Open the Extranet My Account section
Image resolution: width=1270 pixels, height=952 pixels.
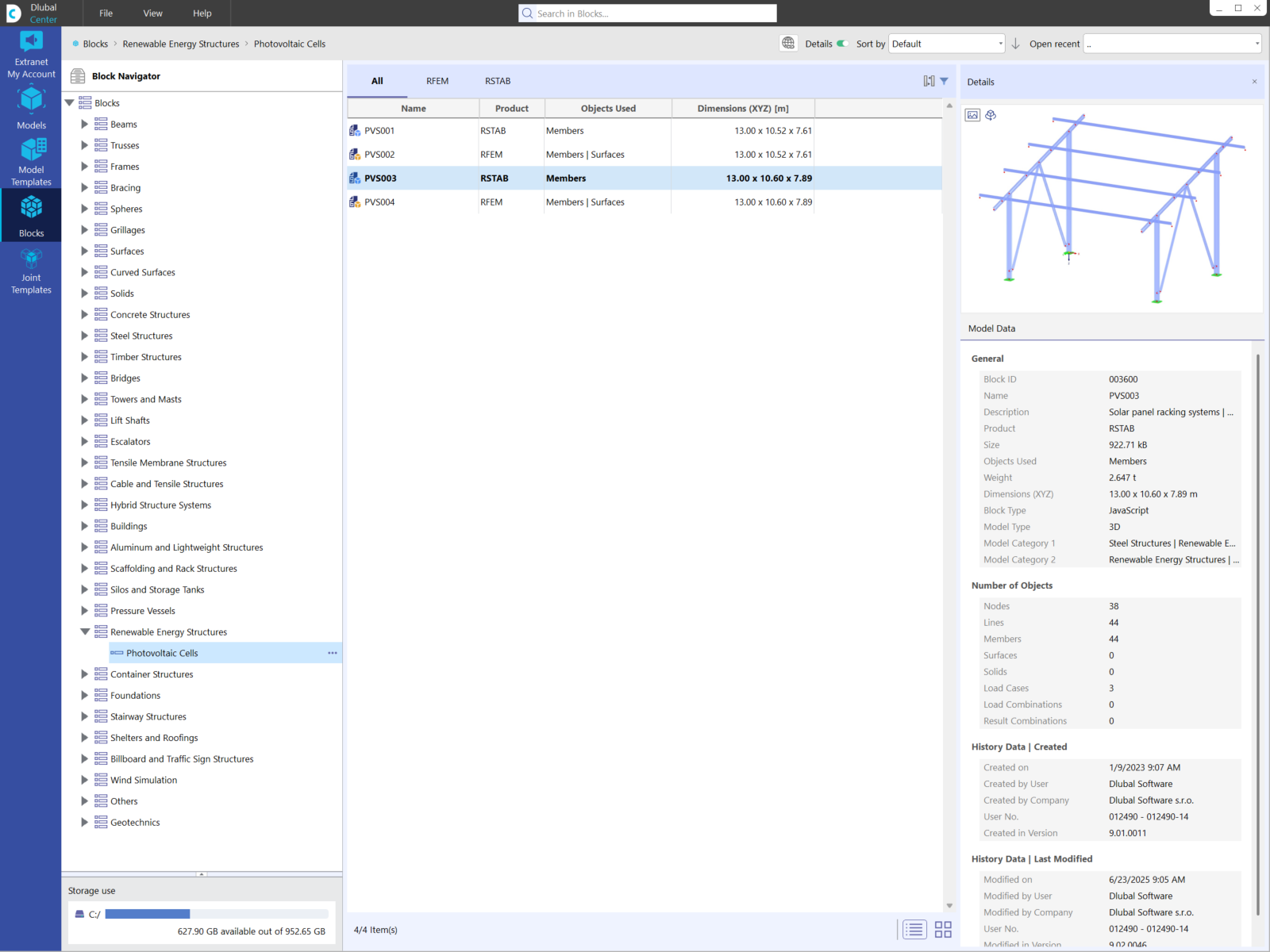pos(31,52)
